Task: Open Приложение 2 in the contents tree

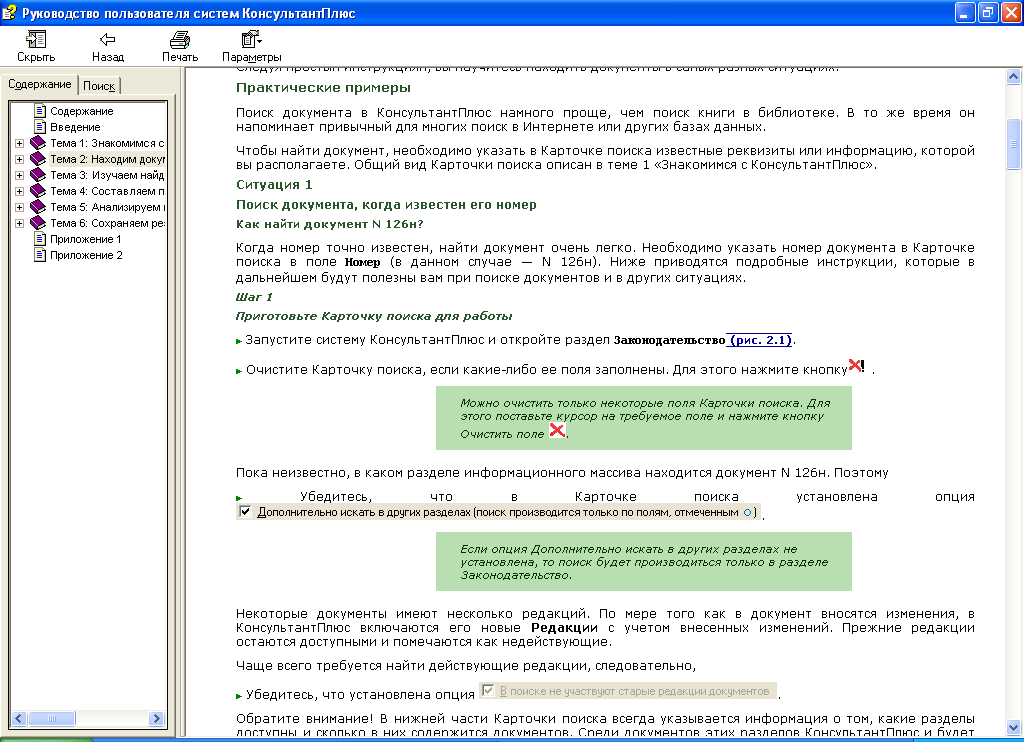Action: point(86,255)
